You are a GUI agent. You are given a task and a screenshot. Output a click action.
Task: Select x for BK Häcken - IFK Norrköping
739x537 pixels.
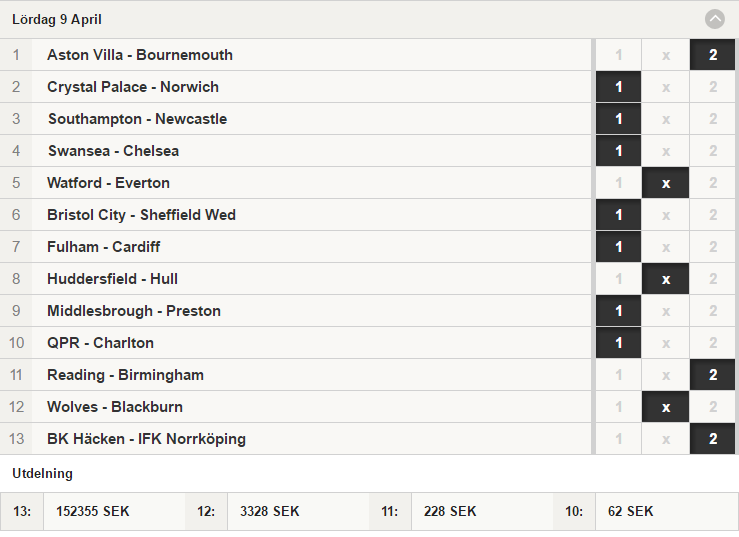pyautogui.click(x=665, y=439)
